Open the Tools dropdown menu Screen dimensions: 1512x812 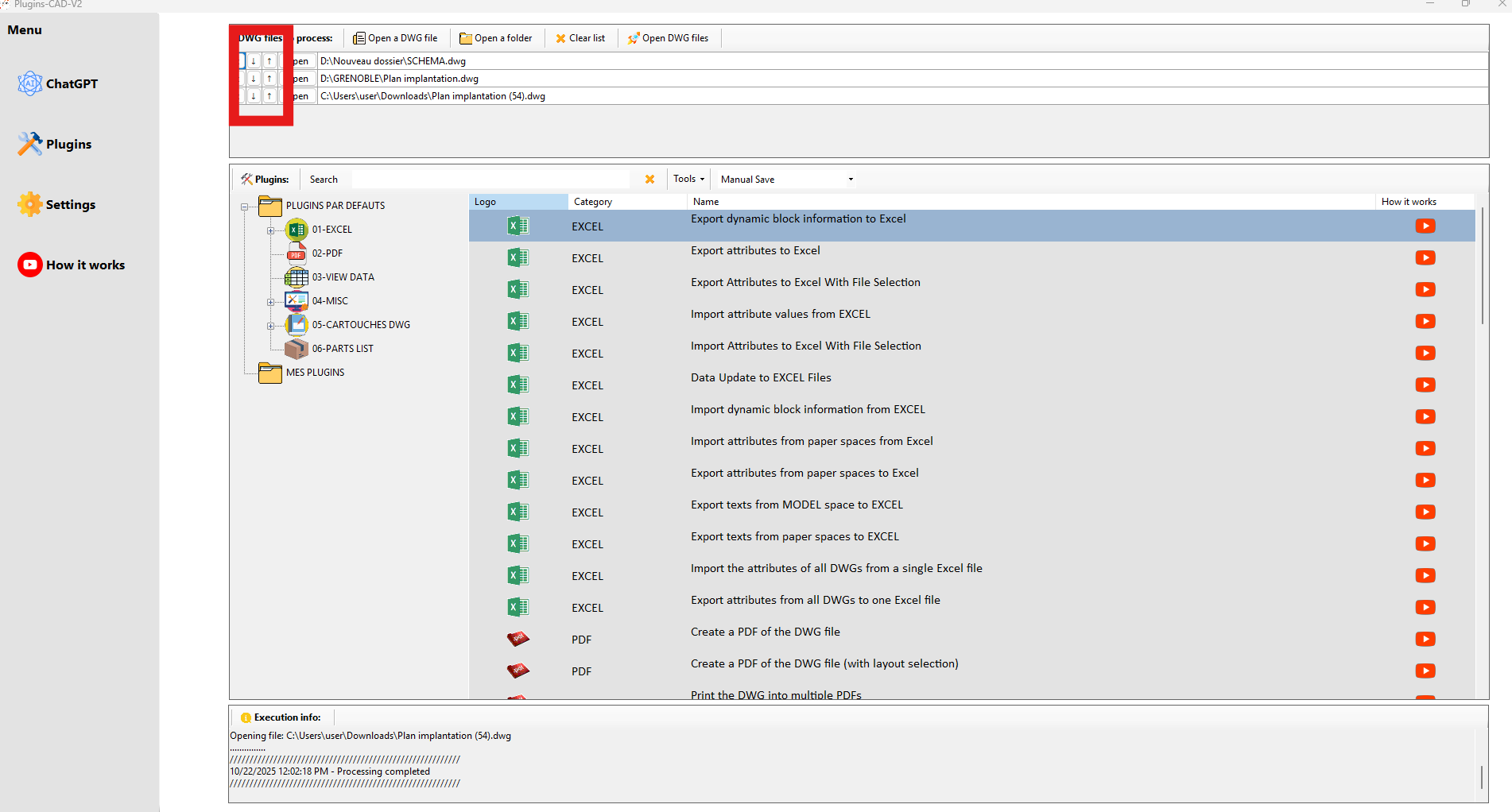click(688, 180)
